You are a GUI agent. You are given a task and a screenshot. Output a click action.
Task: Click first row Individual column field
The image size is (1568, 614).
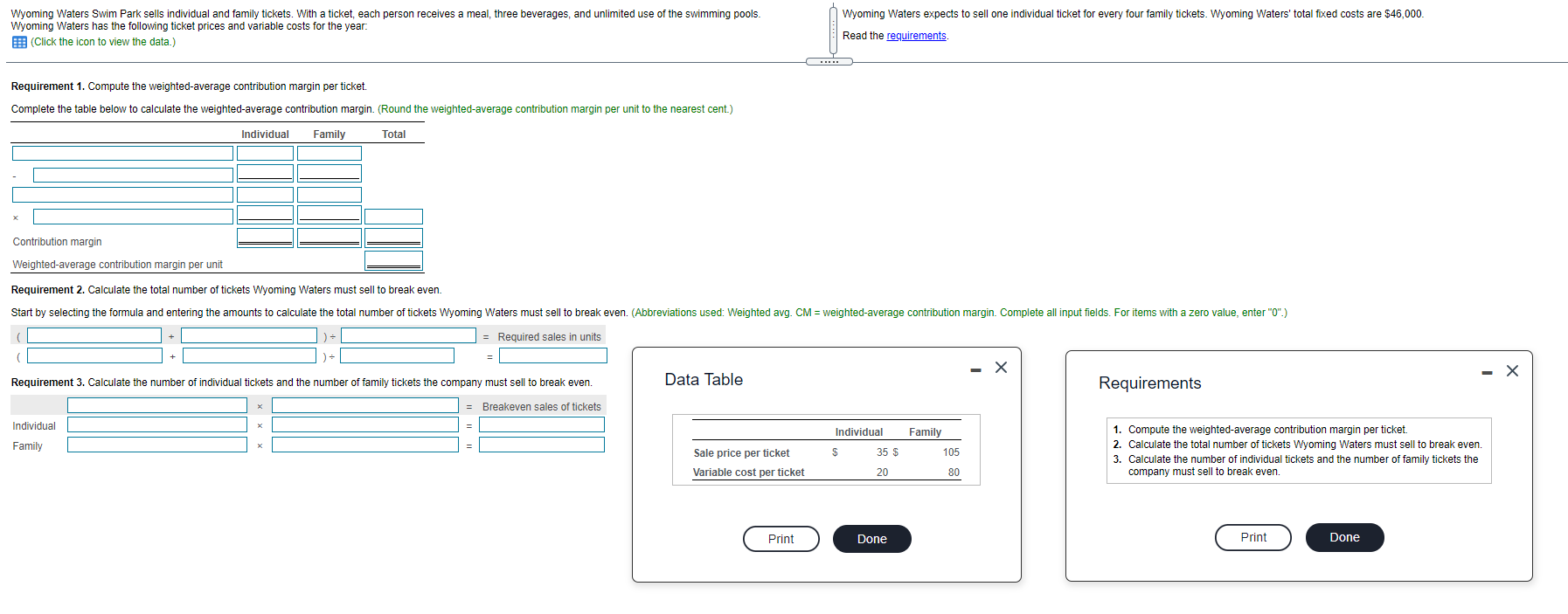[265, 153]
